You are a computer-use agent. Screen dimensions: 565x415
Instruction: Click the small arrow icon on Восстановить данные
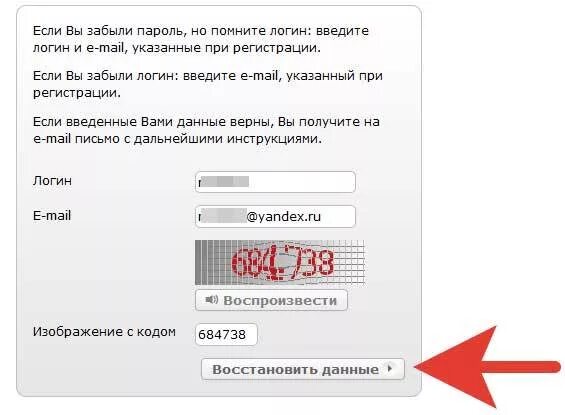390,369
